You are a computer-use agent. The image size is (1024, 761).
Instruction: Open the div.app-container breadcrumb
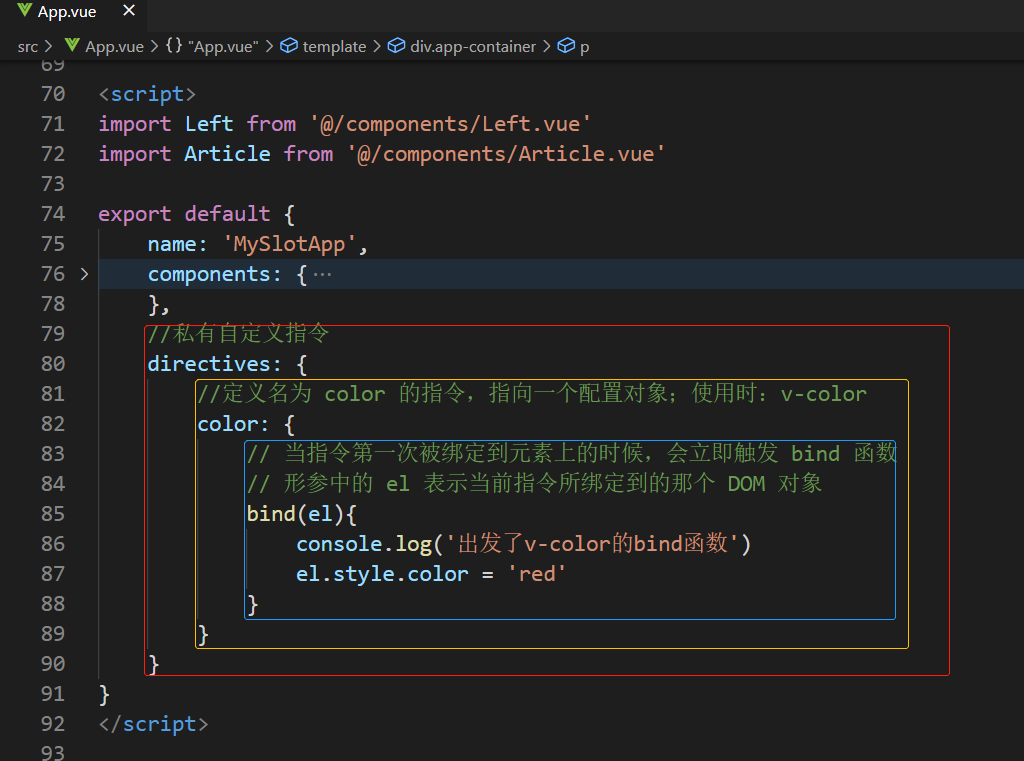pos(473,46)
